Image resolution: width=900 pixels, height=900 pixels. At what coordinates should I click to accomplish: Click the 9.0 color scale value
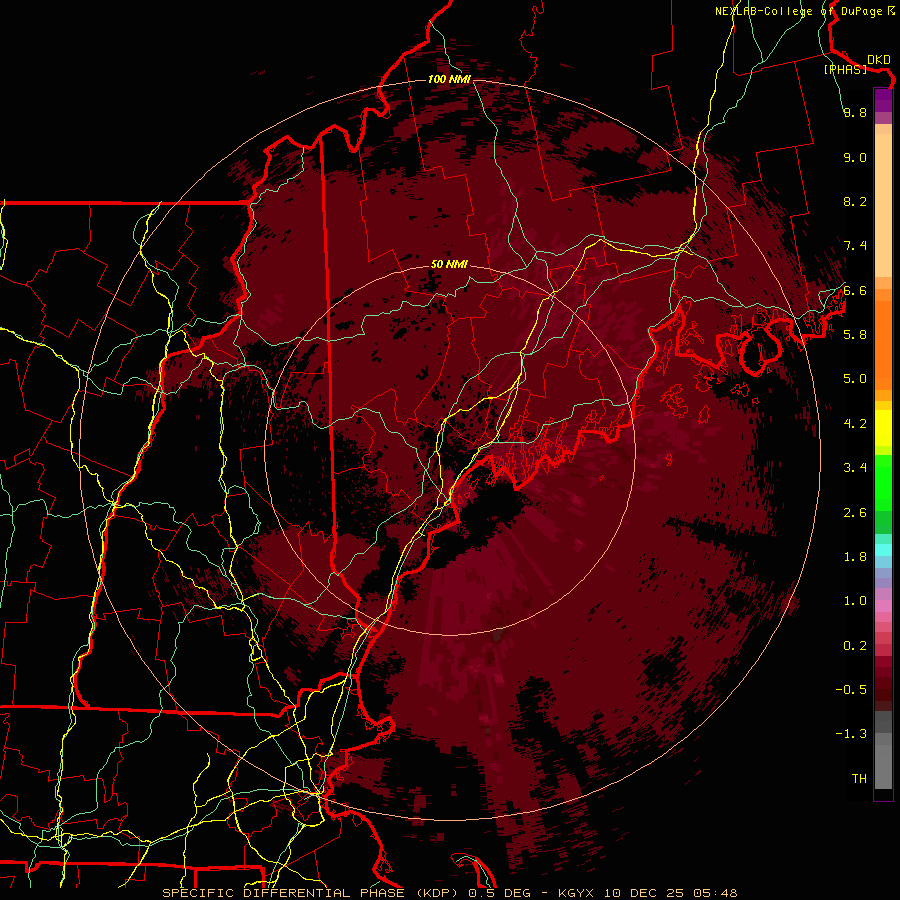click(x=855, y=157)
